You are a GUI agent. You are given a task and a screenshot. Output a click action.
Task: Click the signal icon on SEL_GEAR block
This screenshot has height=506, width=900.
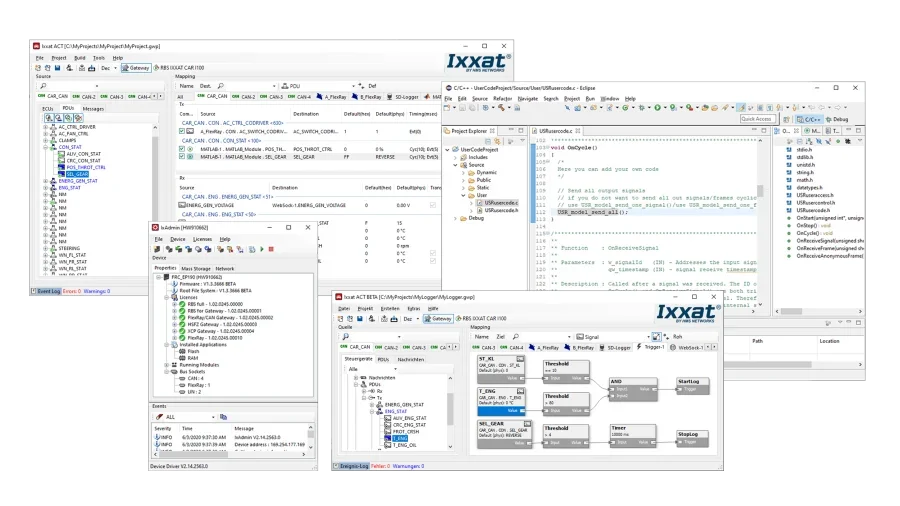(527, 424)
